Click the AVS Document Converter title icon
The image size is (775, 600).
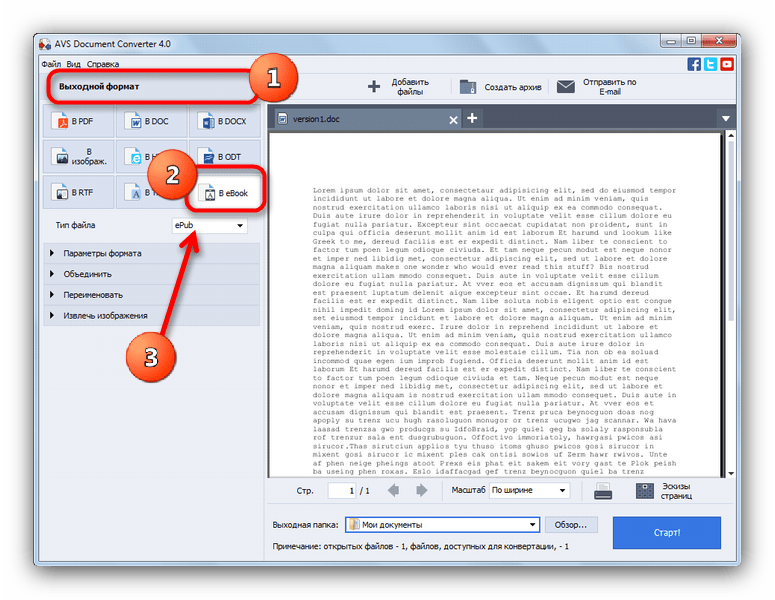click(x=45, y=44)
